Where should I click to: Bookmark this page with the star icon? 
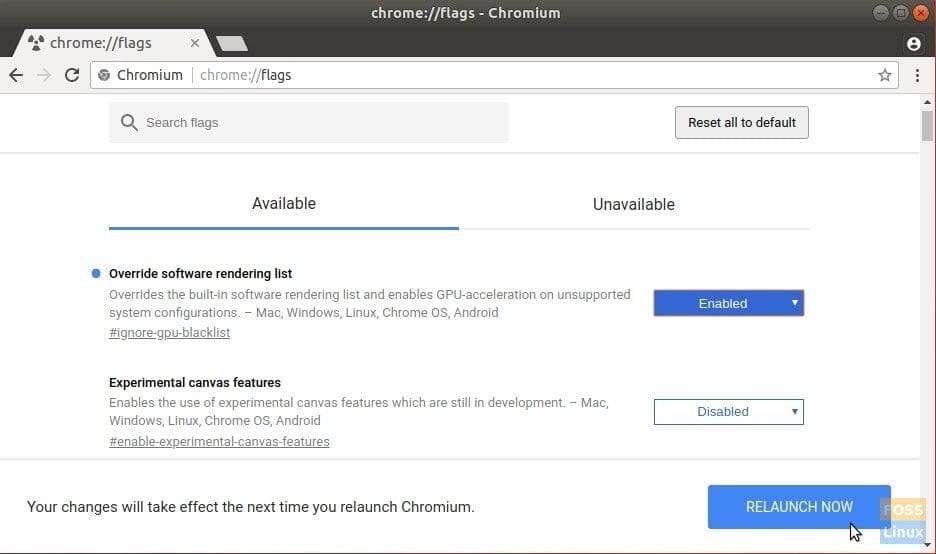[885, 75]
